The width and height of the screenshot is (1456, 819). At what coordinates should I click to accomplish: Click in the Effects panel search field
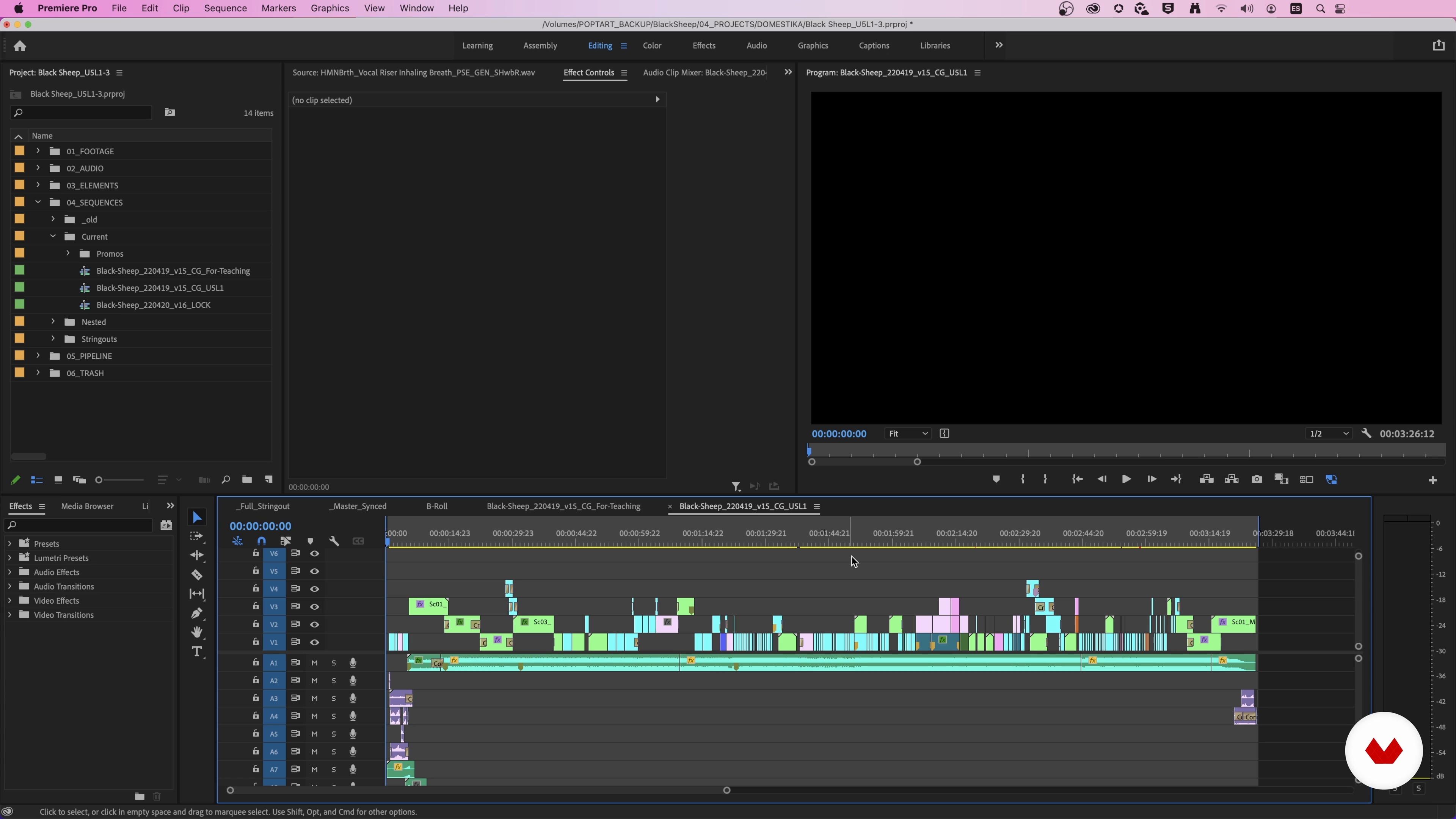click(78, 526)
